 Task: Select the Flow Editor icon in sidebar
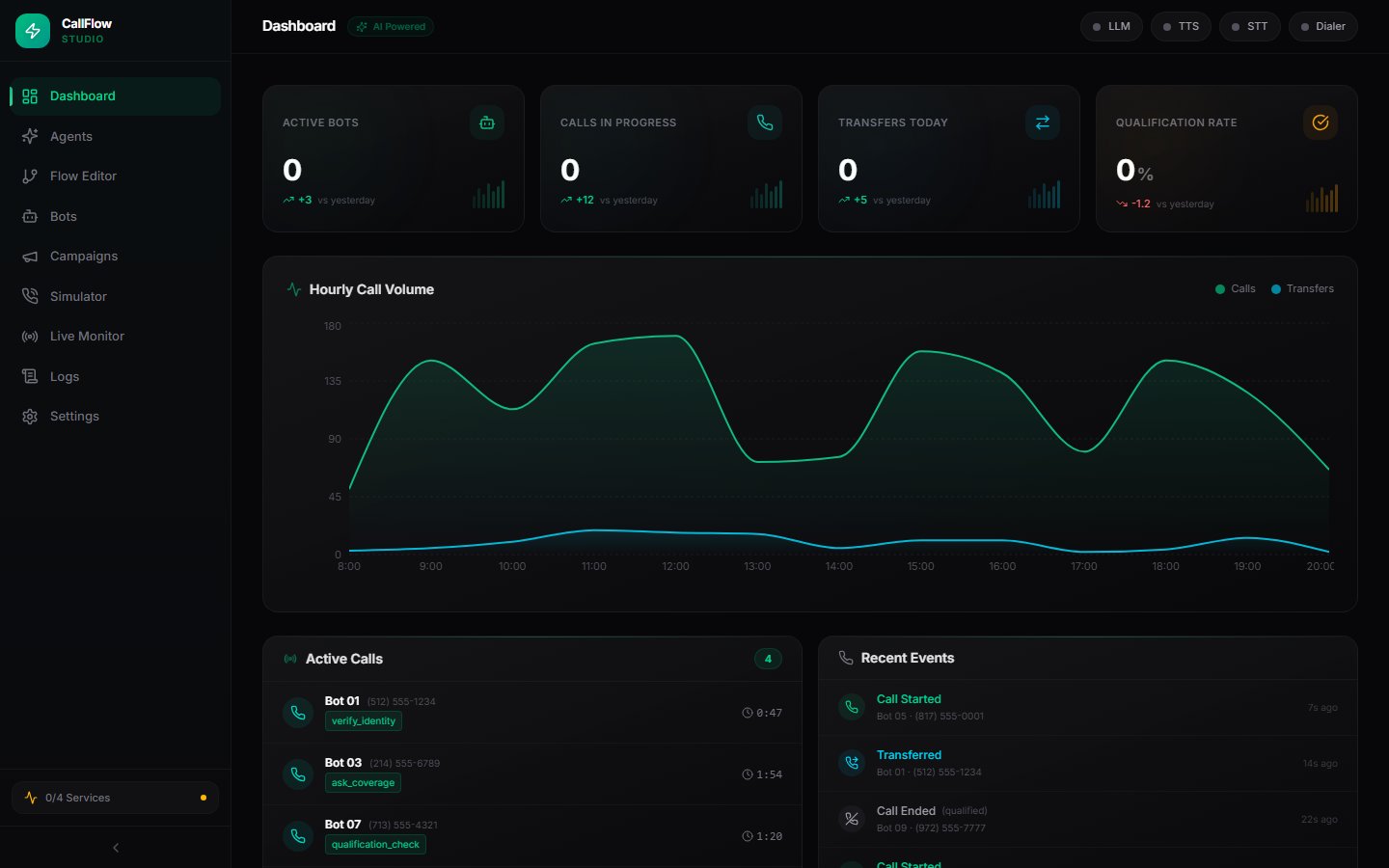30,176
